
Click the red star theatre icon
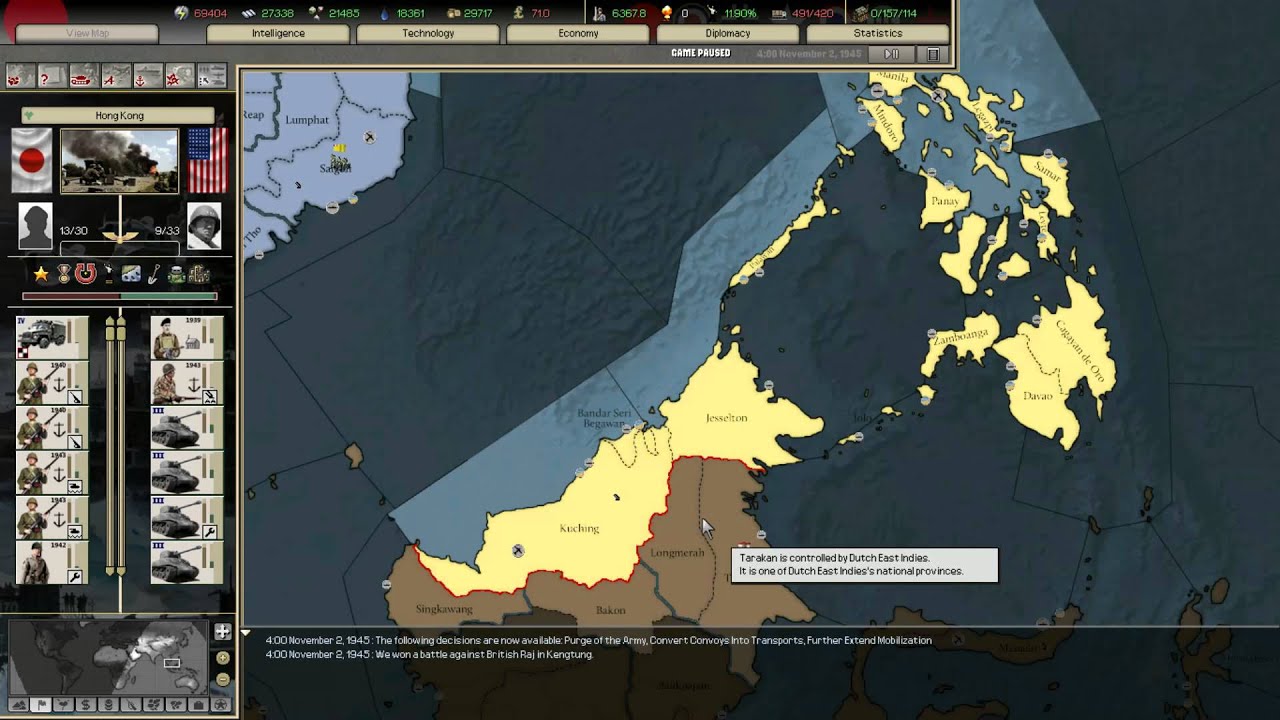179,77
